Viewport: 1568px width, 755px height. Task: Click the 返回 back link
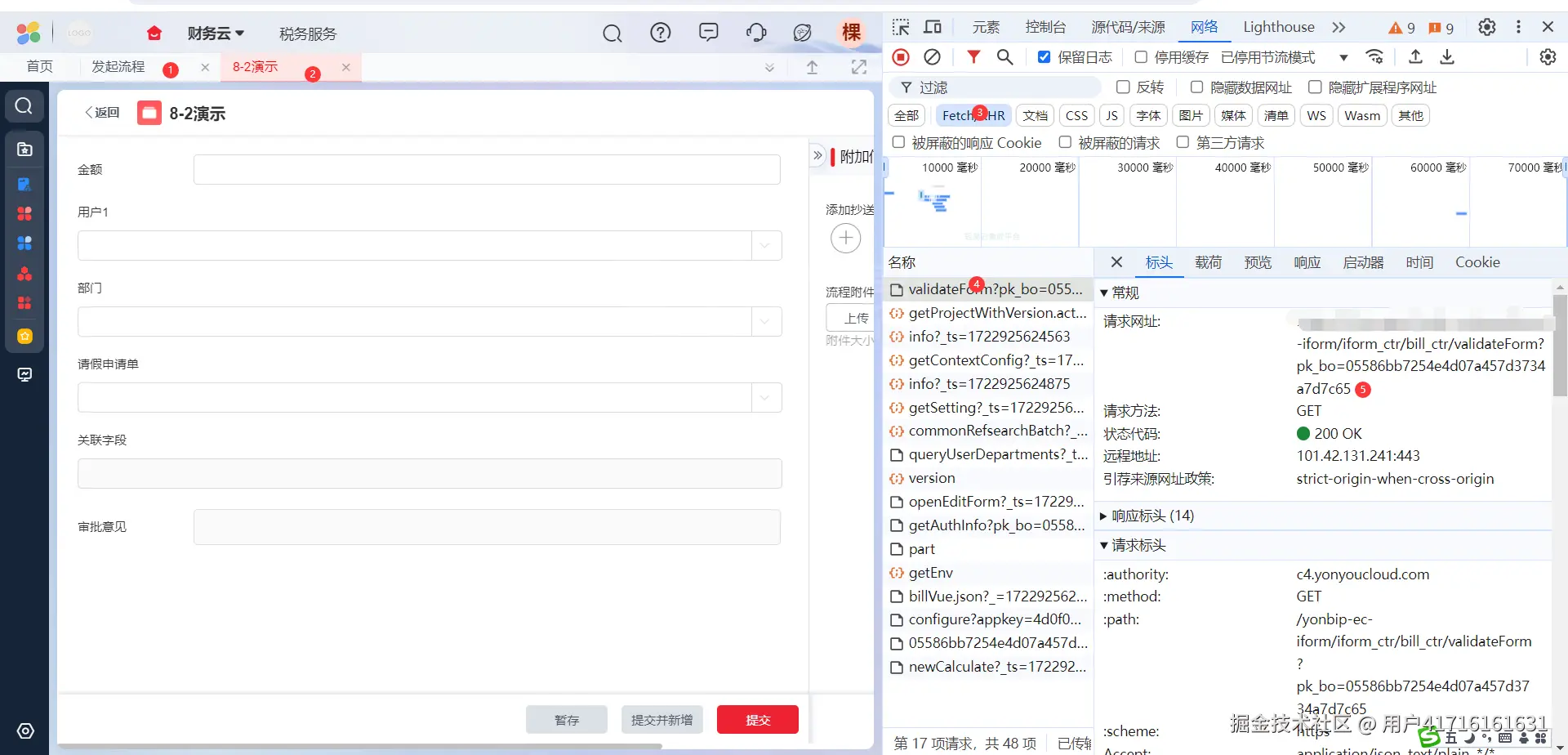[102, 113]
